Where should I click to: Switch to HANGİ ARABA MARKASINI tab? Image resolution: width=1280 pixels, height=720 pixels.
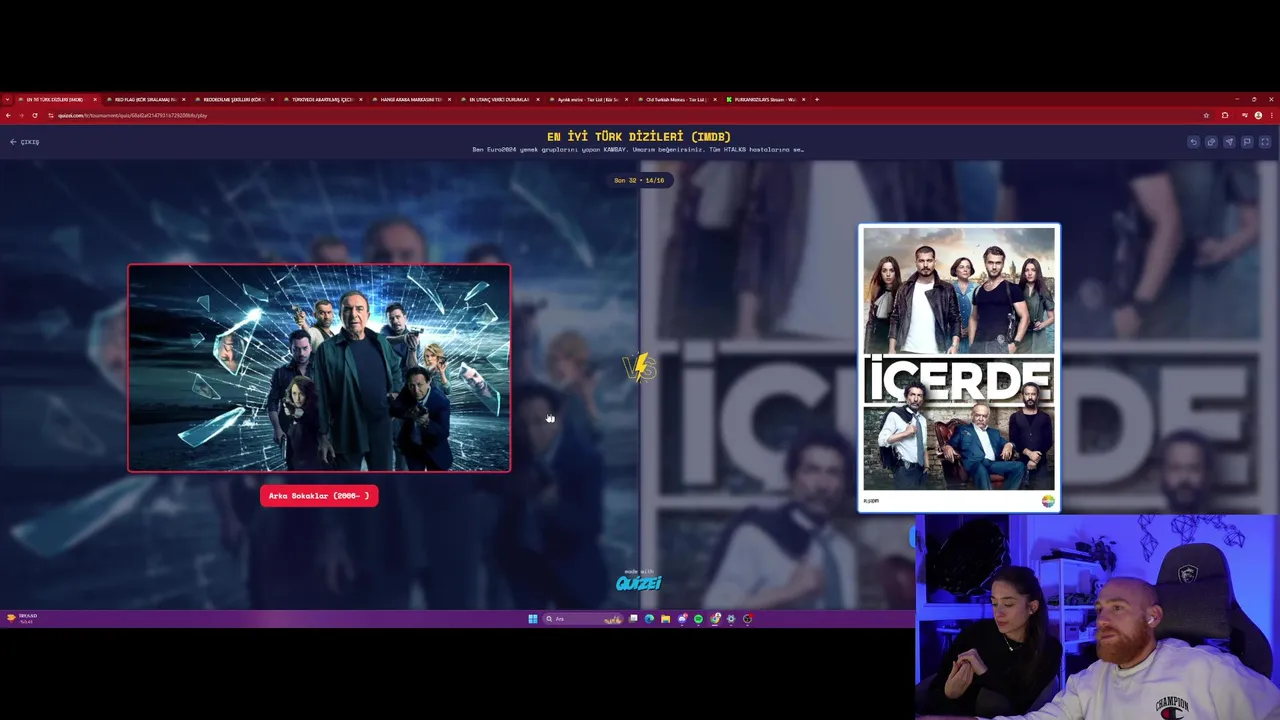click(411, 99)
